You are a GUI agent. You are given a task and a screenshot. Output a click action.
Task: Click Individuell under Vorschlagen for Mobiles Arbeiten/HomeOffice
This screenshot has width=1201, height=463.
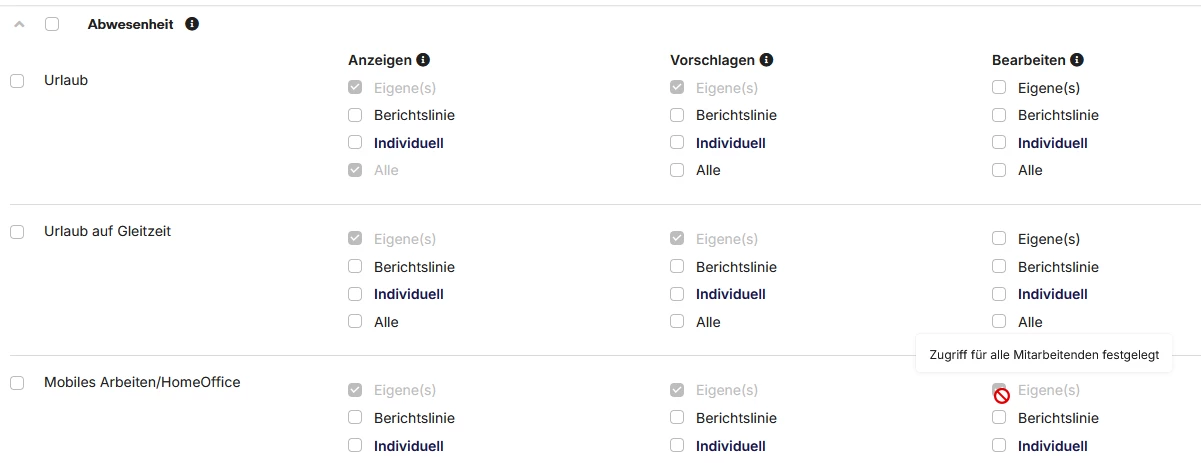730,446
